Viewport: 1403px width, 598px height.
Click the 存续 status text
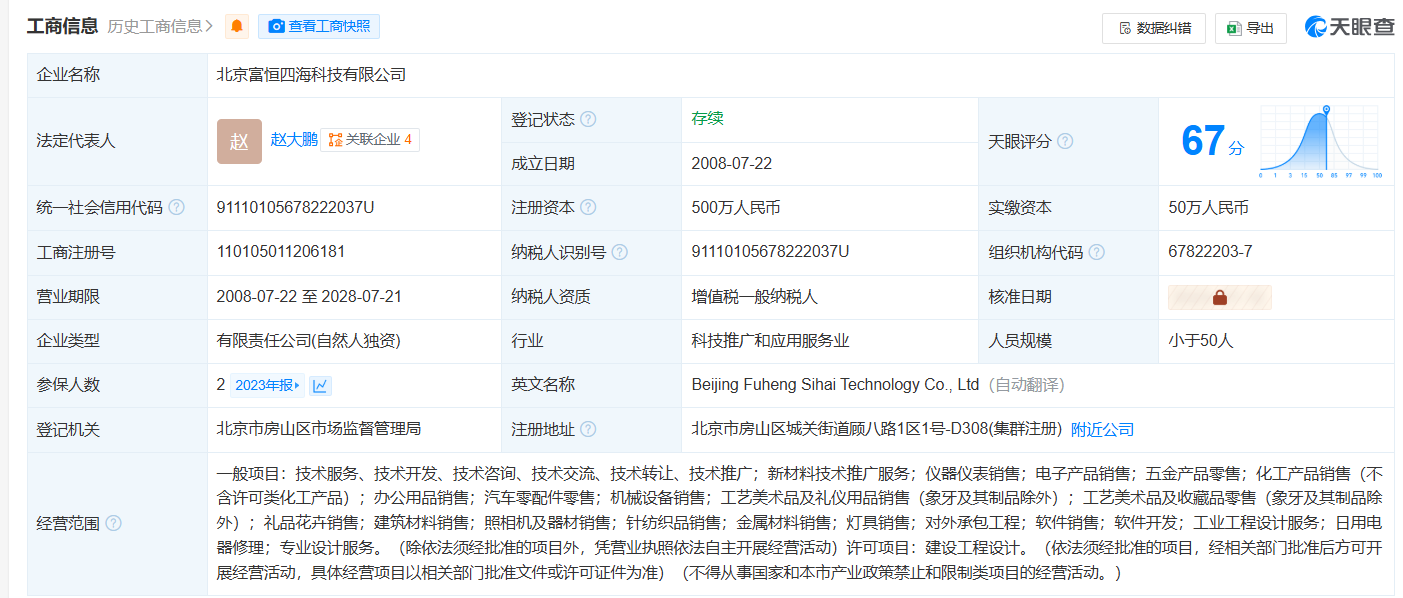(707, 119)
